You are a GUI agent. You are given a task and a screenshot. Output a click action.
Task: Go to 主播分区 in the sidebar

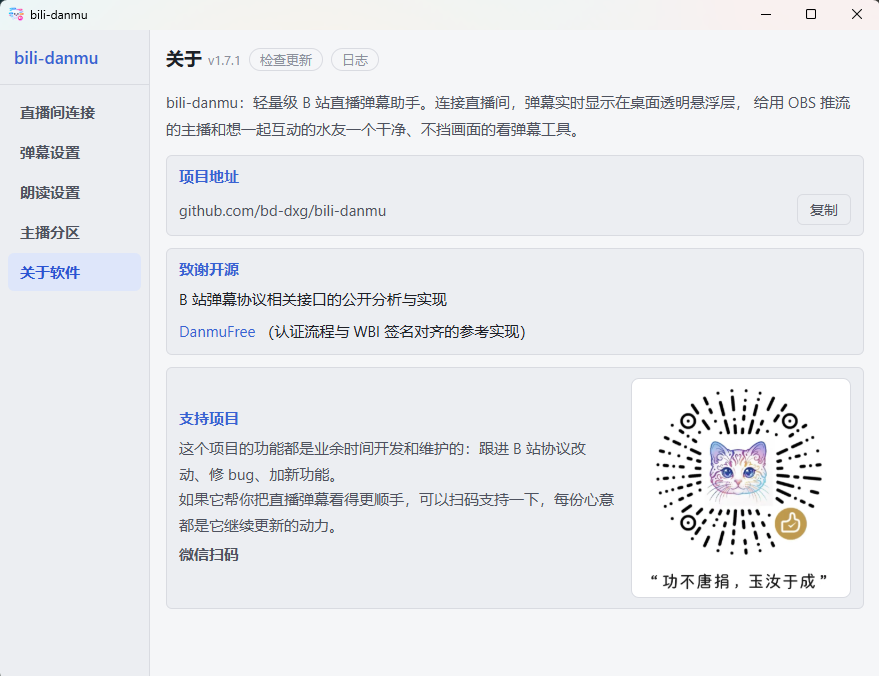point(75,232)
